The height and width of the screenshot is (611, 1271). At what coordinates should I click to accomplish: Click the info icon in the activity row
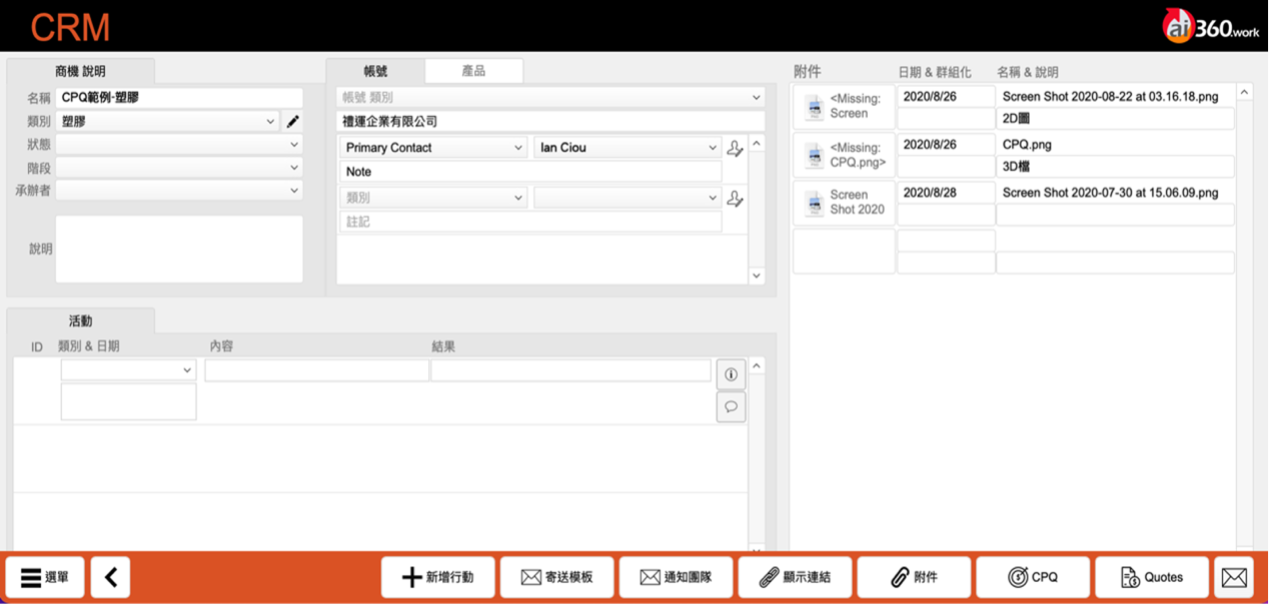click(731, 375)
